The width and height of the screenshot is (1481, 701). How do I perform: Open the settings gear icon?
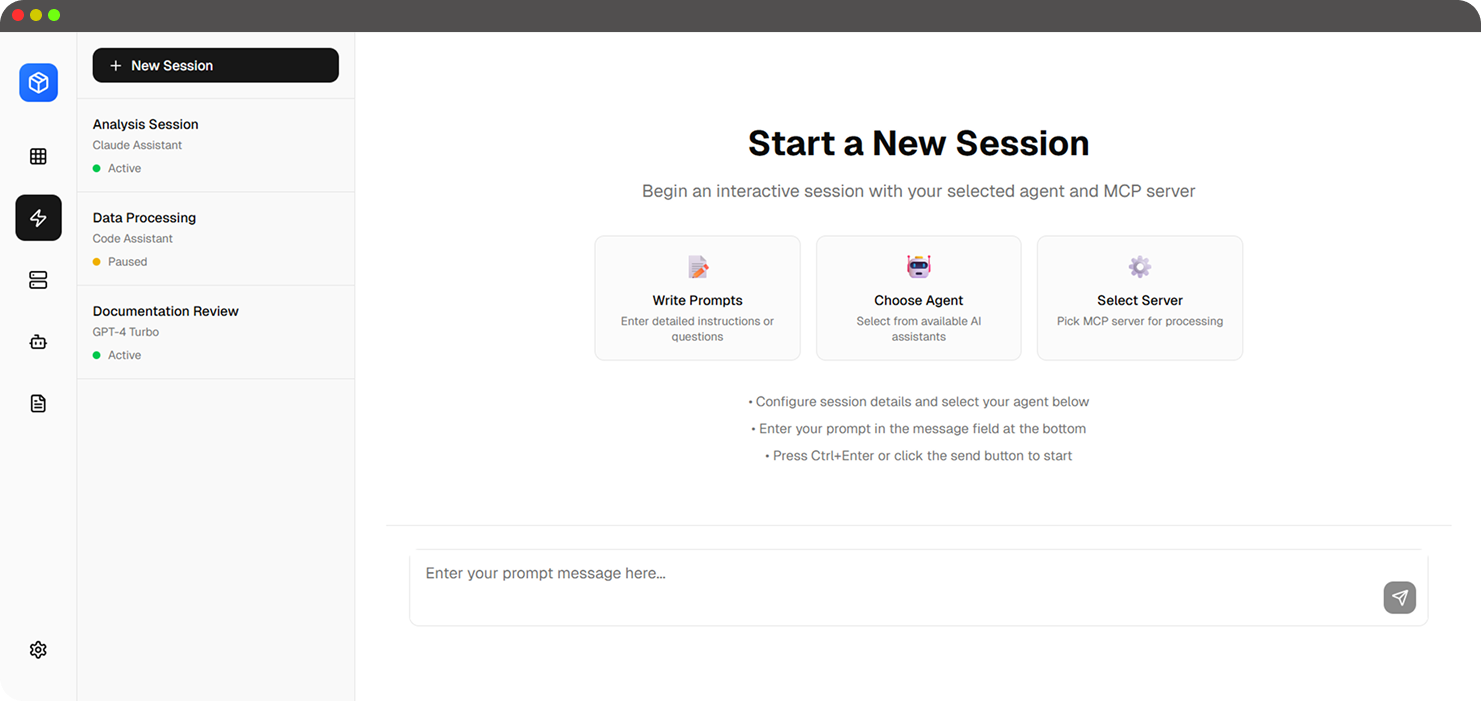pyautogui.click(x=38, y=650)
